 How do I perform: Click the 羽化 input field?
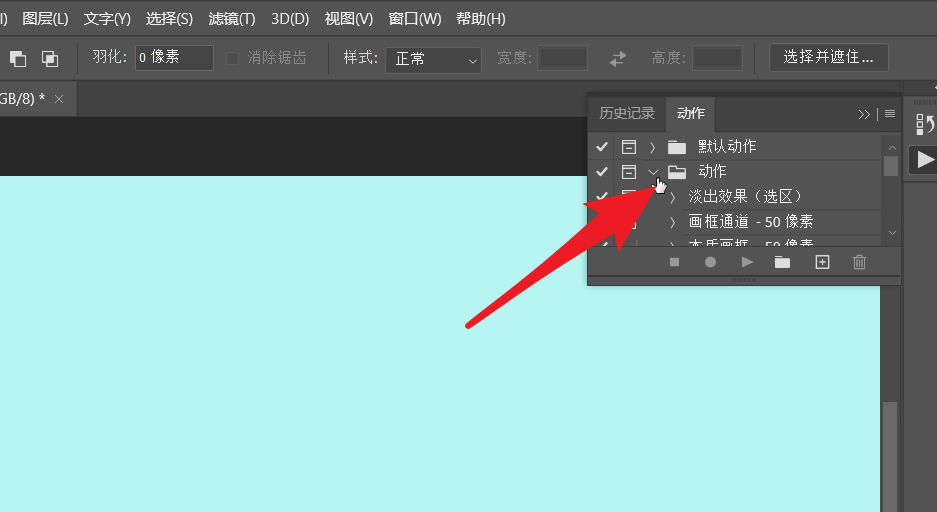[174, 58]
